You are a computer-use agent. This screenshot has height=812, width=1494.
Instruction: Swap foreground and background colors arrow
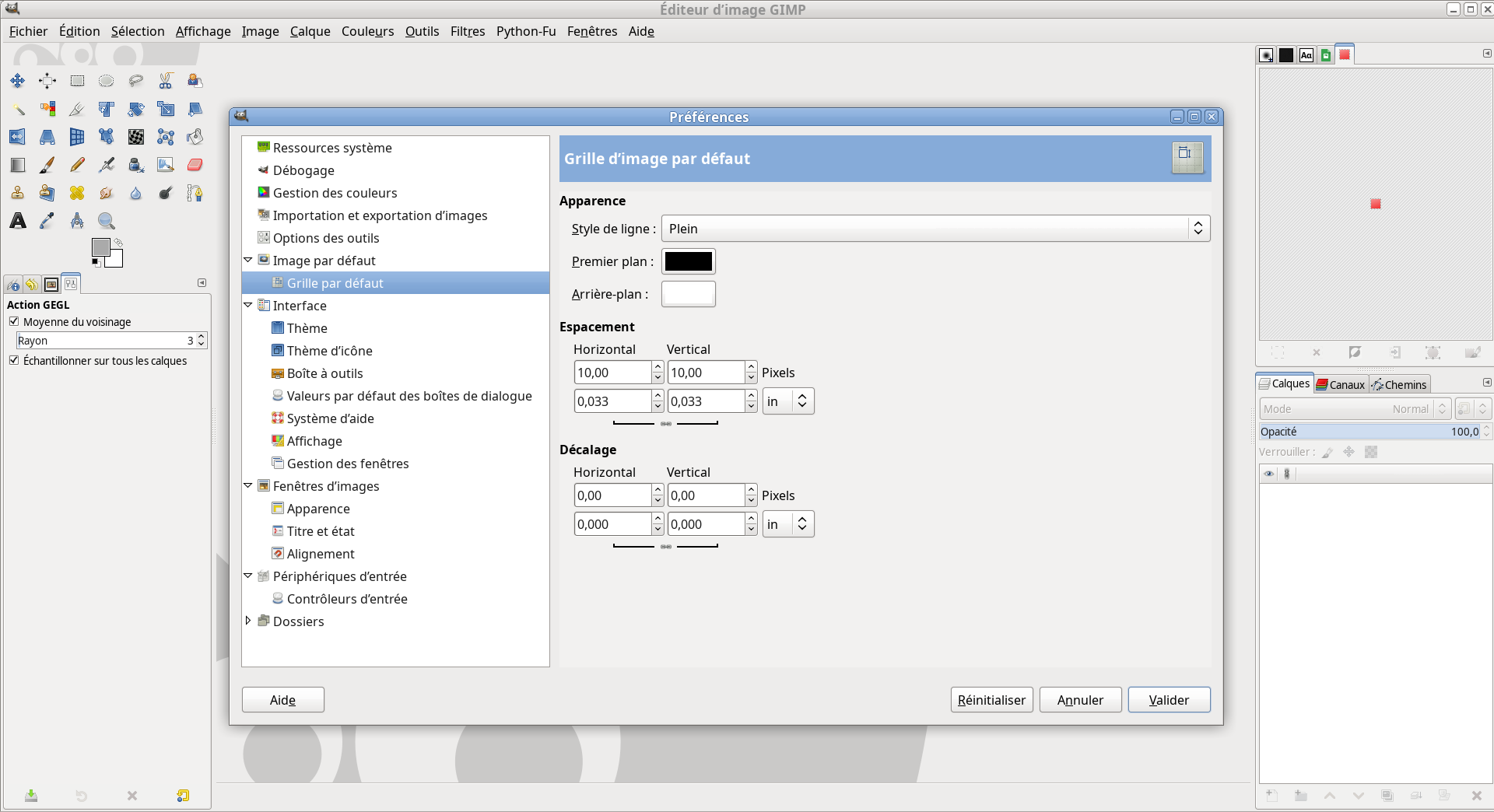click(x=118, y=243)
